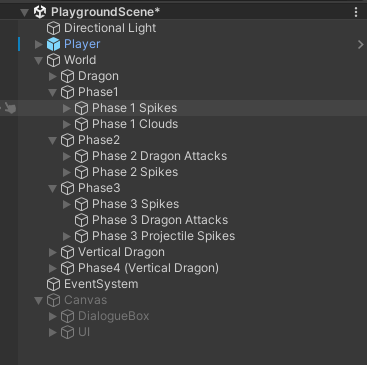Toggle pickability hand icon for Phase 1 Spikes
Viewport: 367px width, 365px height.
coord(10,108)
